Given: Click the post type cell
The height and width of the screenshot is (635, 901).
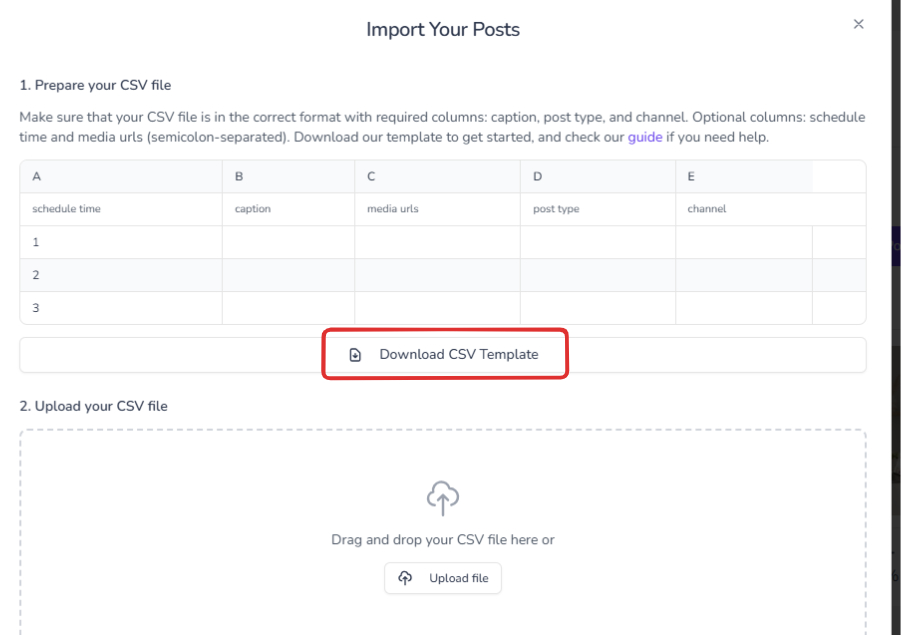Looking at the screenshot, I should pos(556,209).
